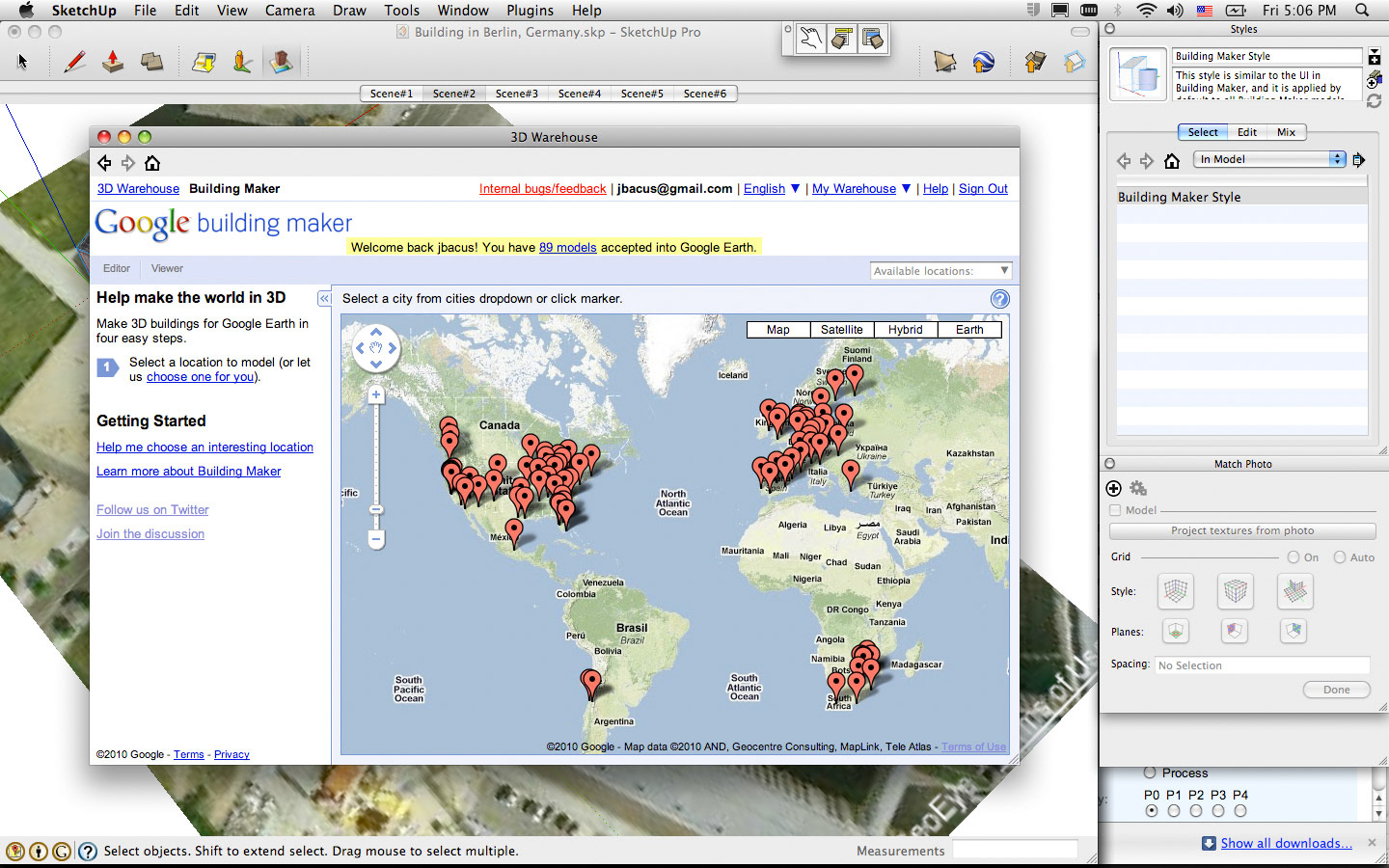The width and height of the screenshot is (1389, 868).
Task: Update style with changes refresh icon
Action: [1375, 100]
